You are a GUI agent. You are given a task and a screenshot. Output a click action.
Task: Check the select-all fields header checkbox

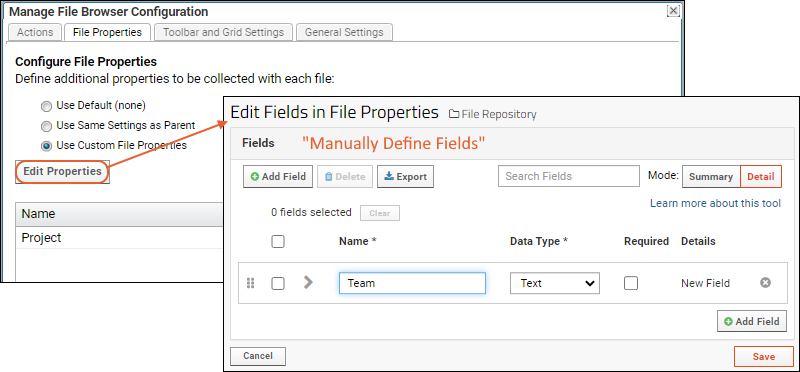[278, 242]
